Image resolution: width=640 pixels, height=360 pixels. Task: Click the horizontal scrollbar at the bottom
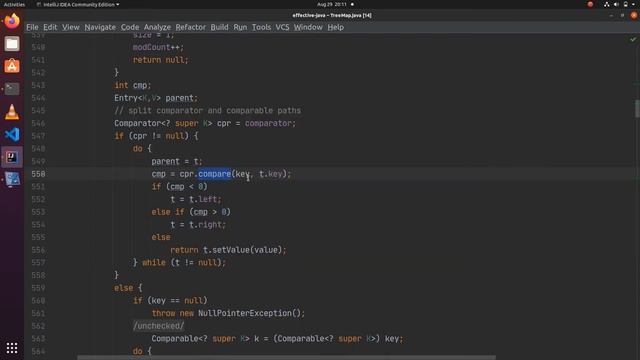(287, 358)
